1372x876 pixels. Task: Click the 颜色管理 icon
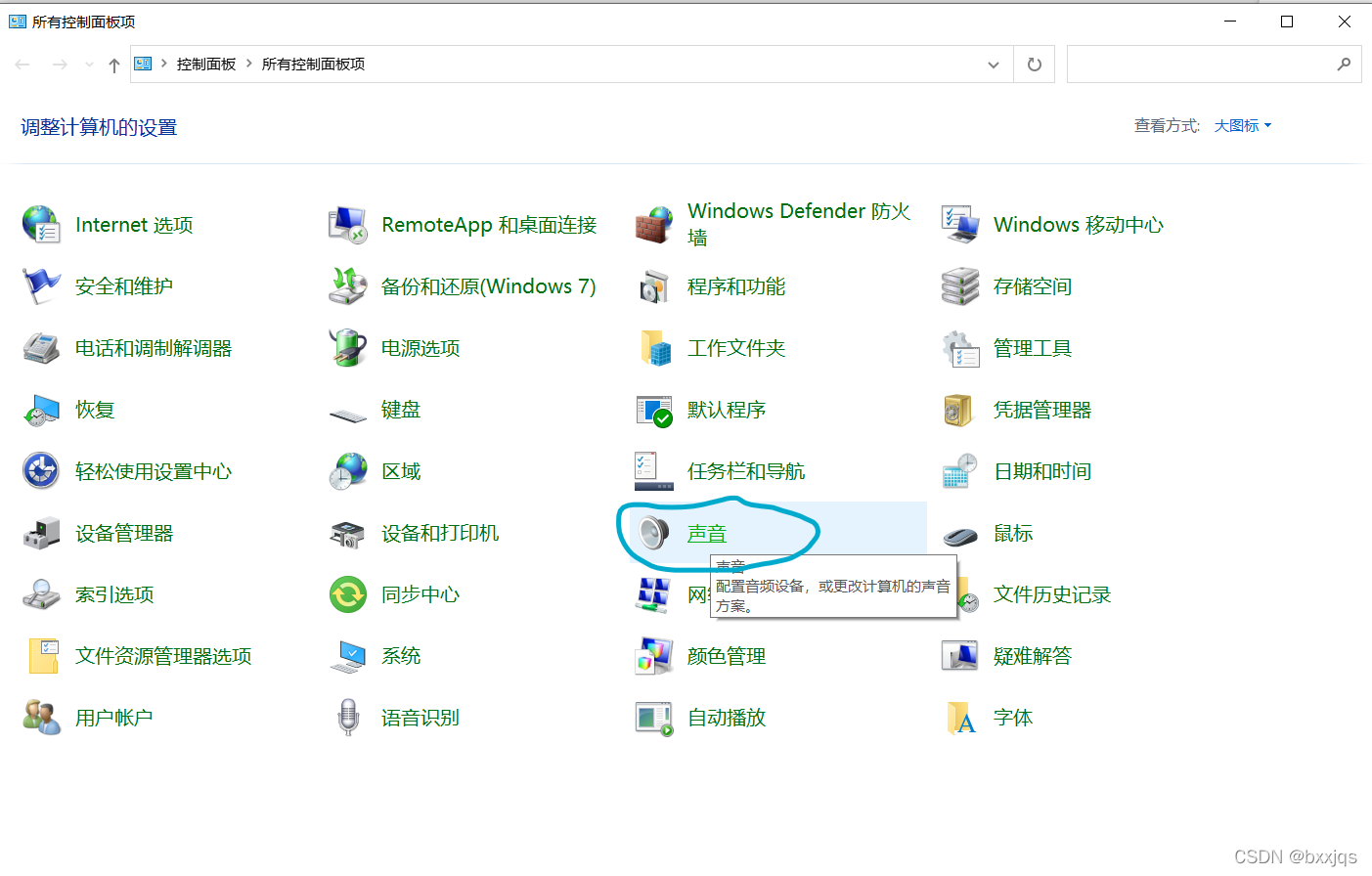tap(653, 656)
